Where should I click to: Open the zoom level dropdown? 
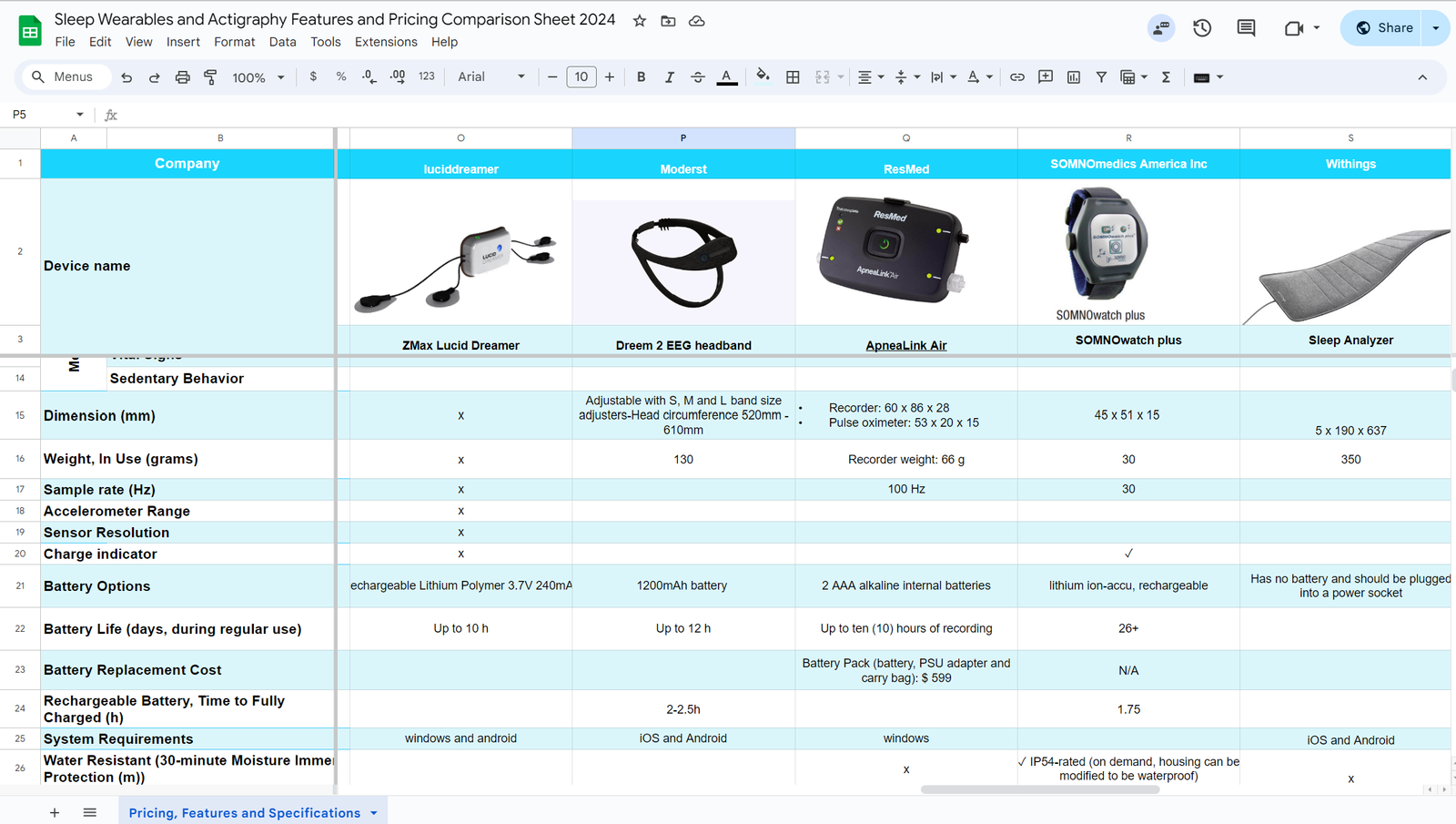(x=258, y=77)
